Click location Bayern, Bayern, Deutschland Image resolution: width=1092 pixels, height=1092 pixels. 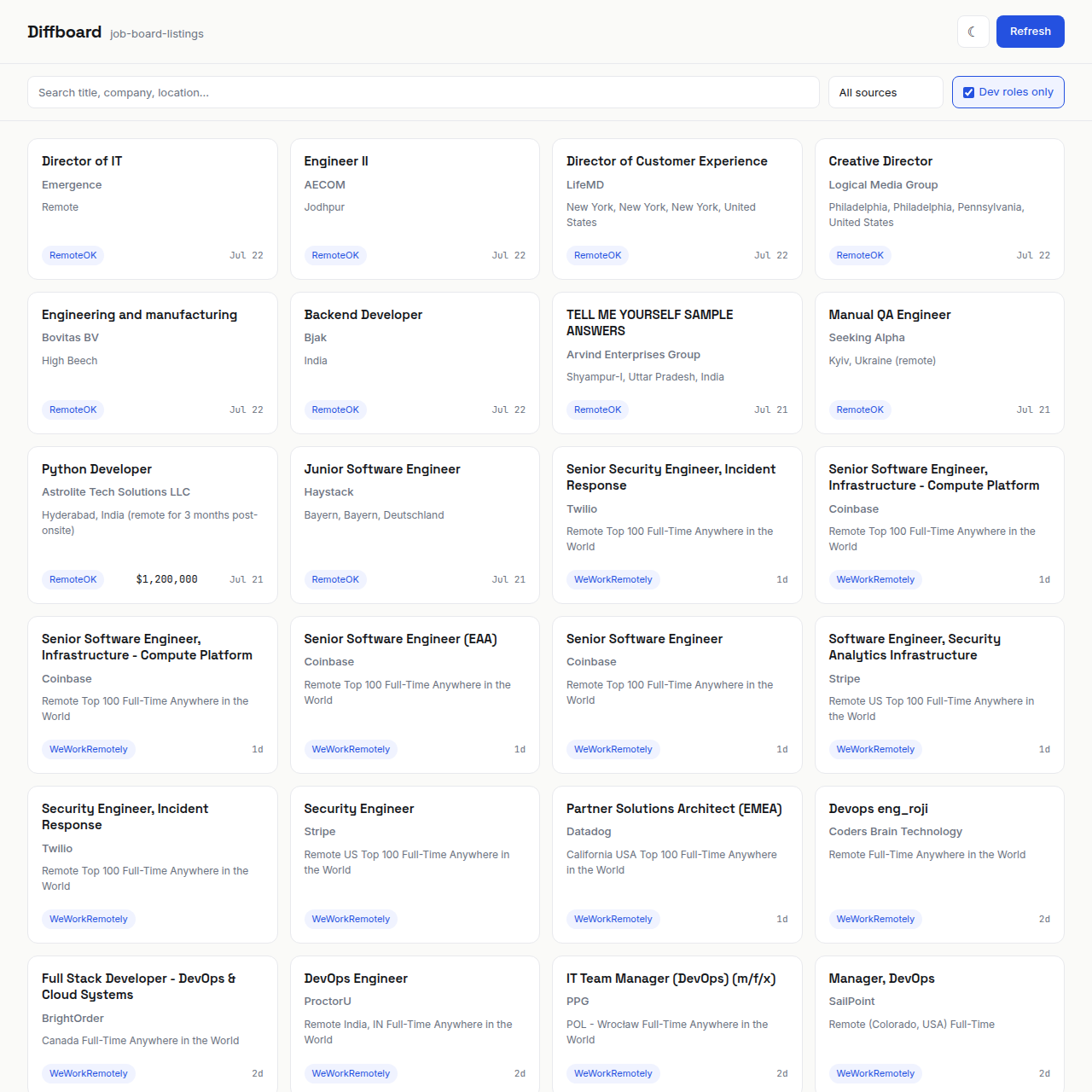[x=374, y=515]
